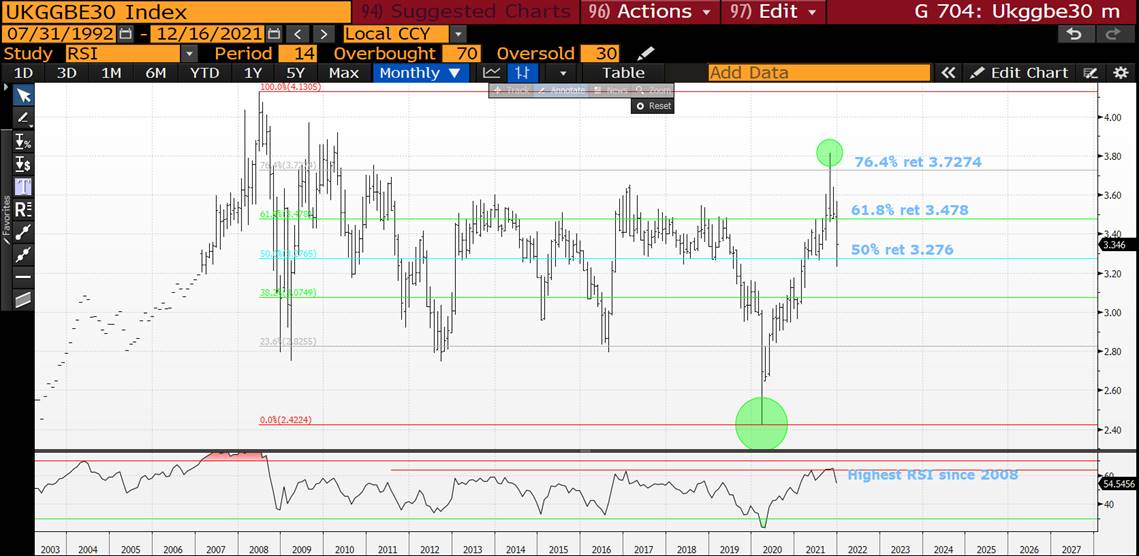
Task: Click the RSI value label 54.5456
Action: 1118,482
